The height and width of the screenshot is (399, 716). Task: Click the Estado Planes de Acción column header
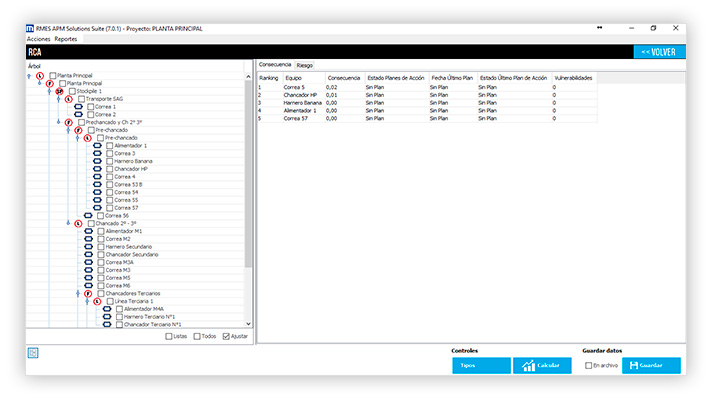[396, 78]
